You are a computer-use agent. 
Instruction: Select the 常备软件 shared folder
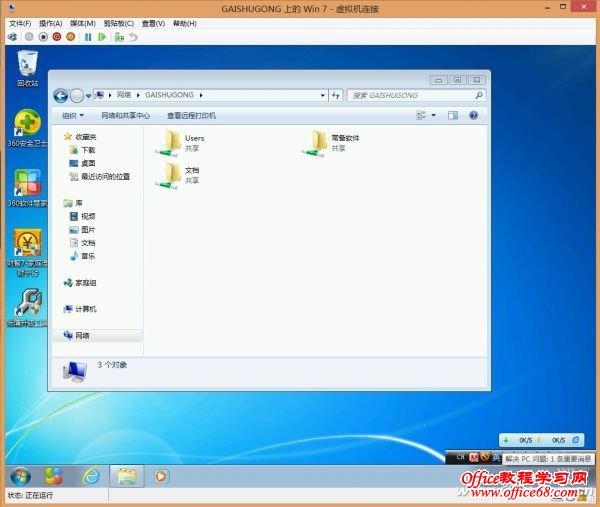(331, 143)
